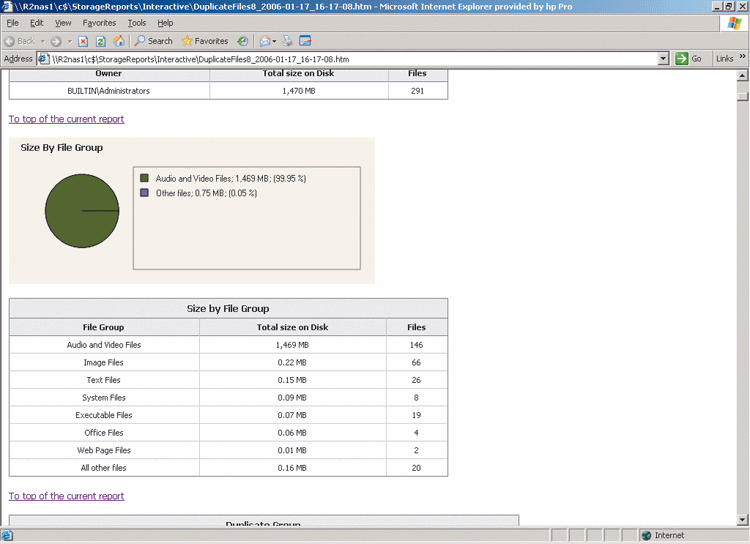
Task: Click the 'Total size on Disk' header in File Group table
Action: (292, 327)
